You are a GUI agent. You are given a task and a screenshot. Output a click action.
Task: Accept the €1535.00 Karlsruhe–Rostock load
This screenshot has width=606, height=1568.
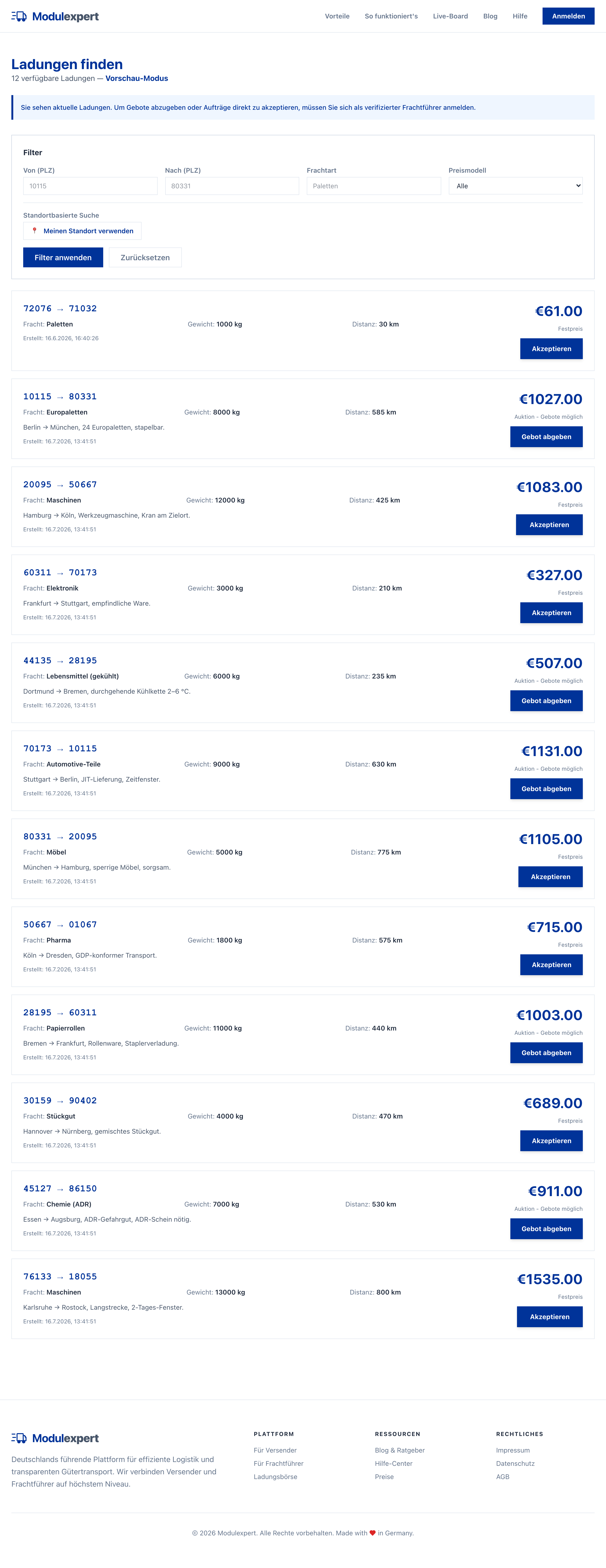tap(549, 1317)
